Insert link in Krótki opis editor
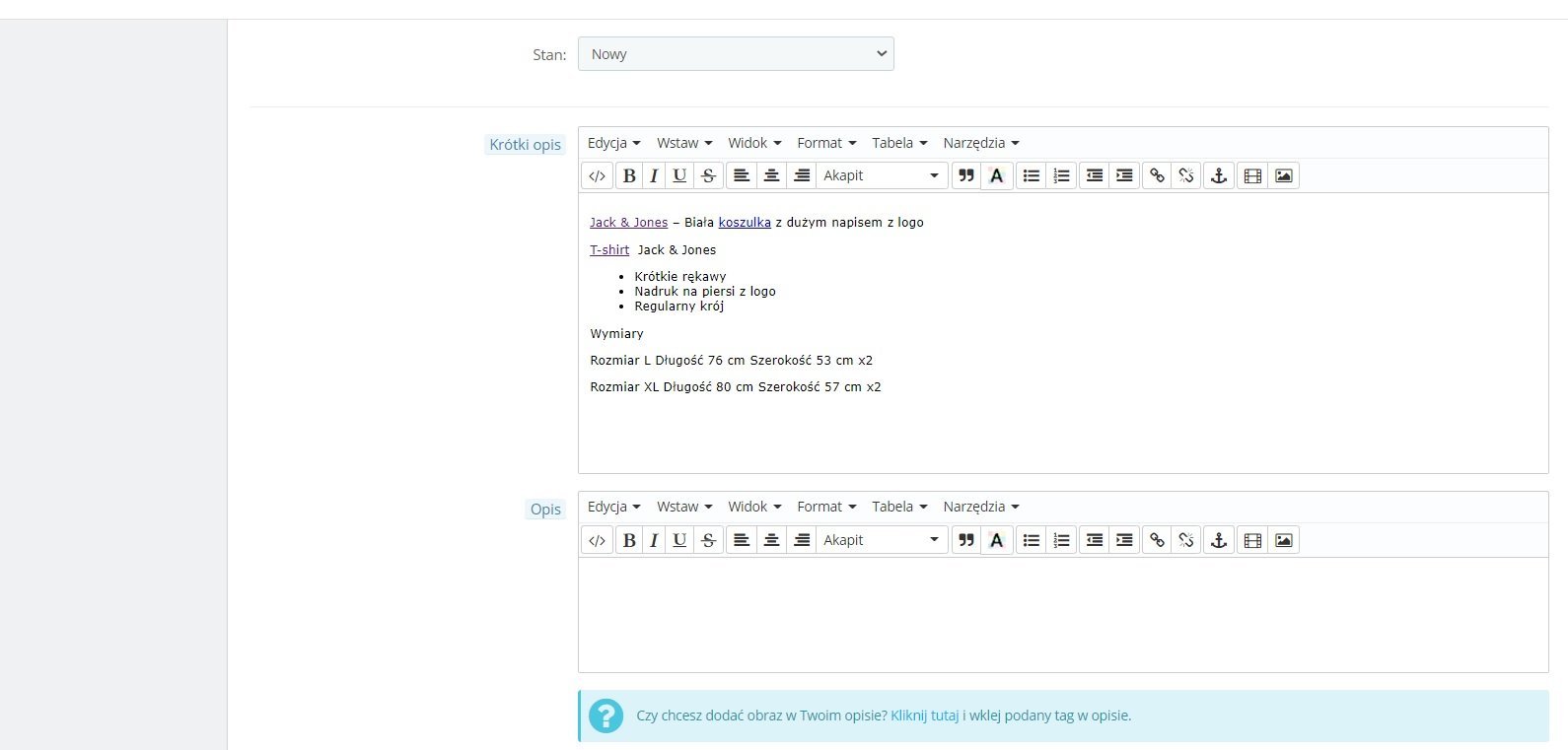The width and height of the screenshot is (1568, 750). point(1157,175)
